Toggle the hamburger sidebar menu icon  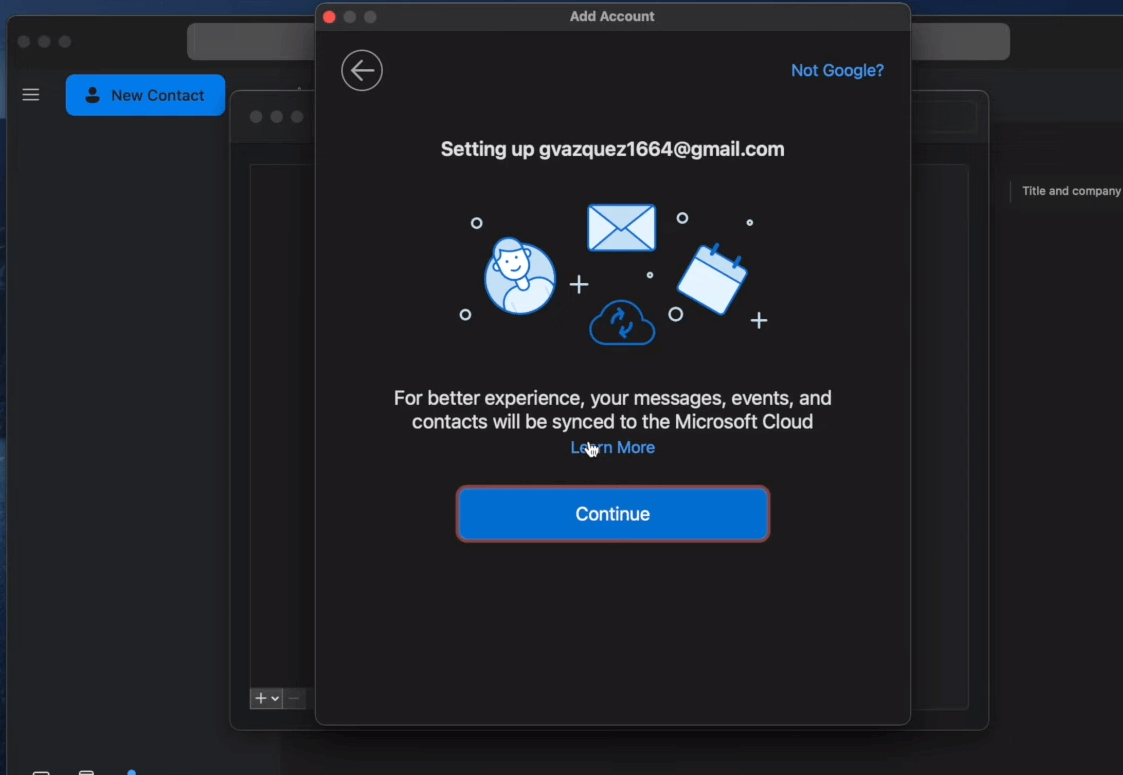click(31, 95)
